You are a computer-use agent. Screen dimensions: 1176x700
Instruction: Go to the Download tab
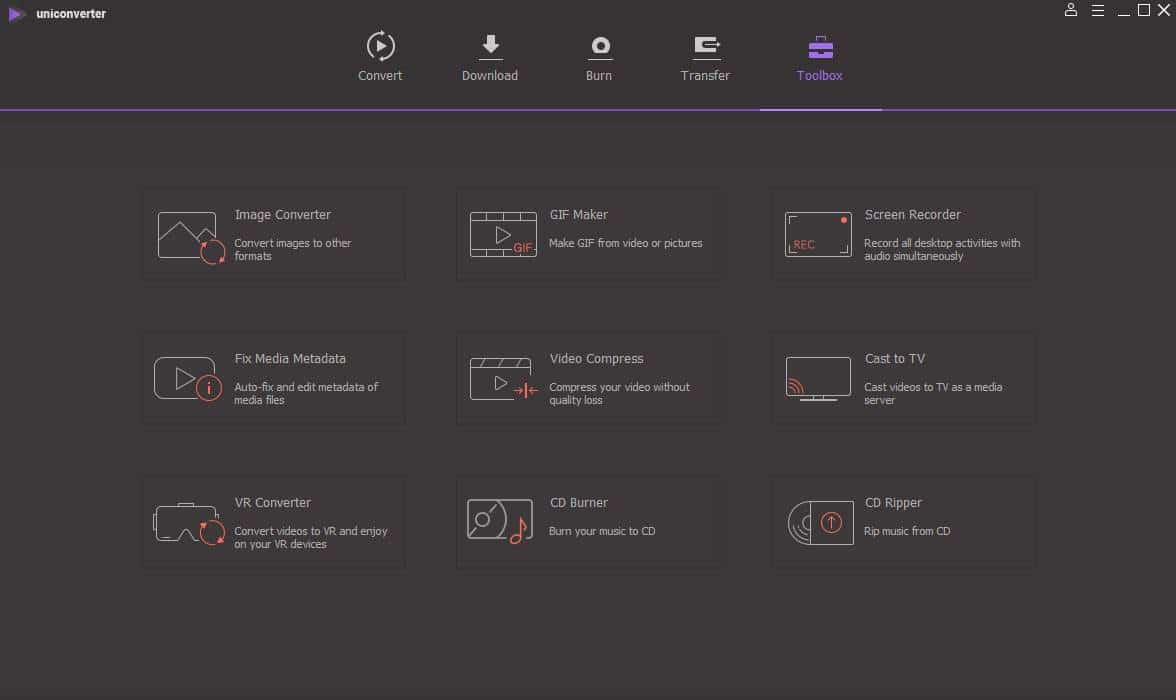pos(490,58)
